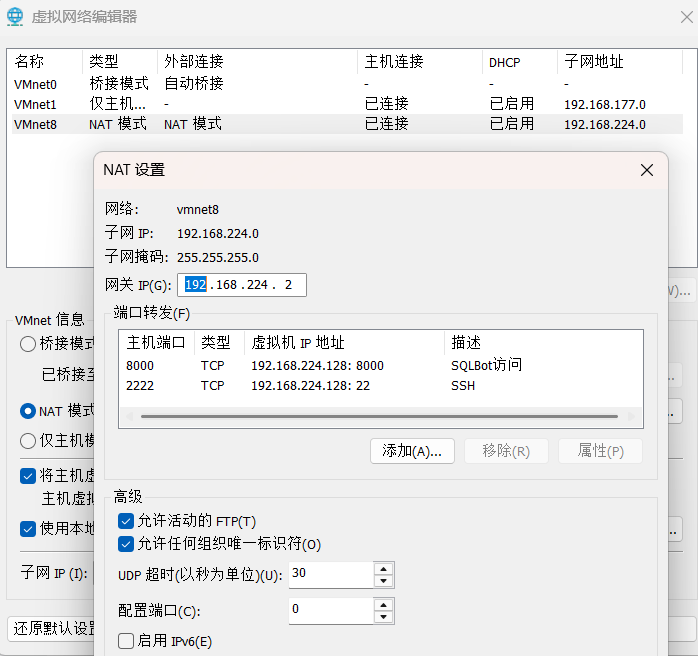Increase 配置端口 value with up arrow
The height and width of the screenshot is (656, 698).
(x=383, y=605)
